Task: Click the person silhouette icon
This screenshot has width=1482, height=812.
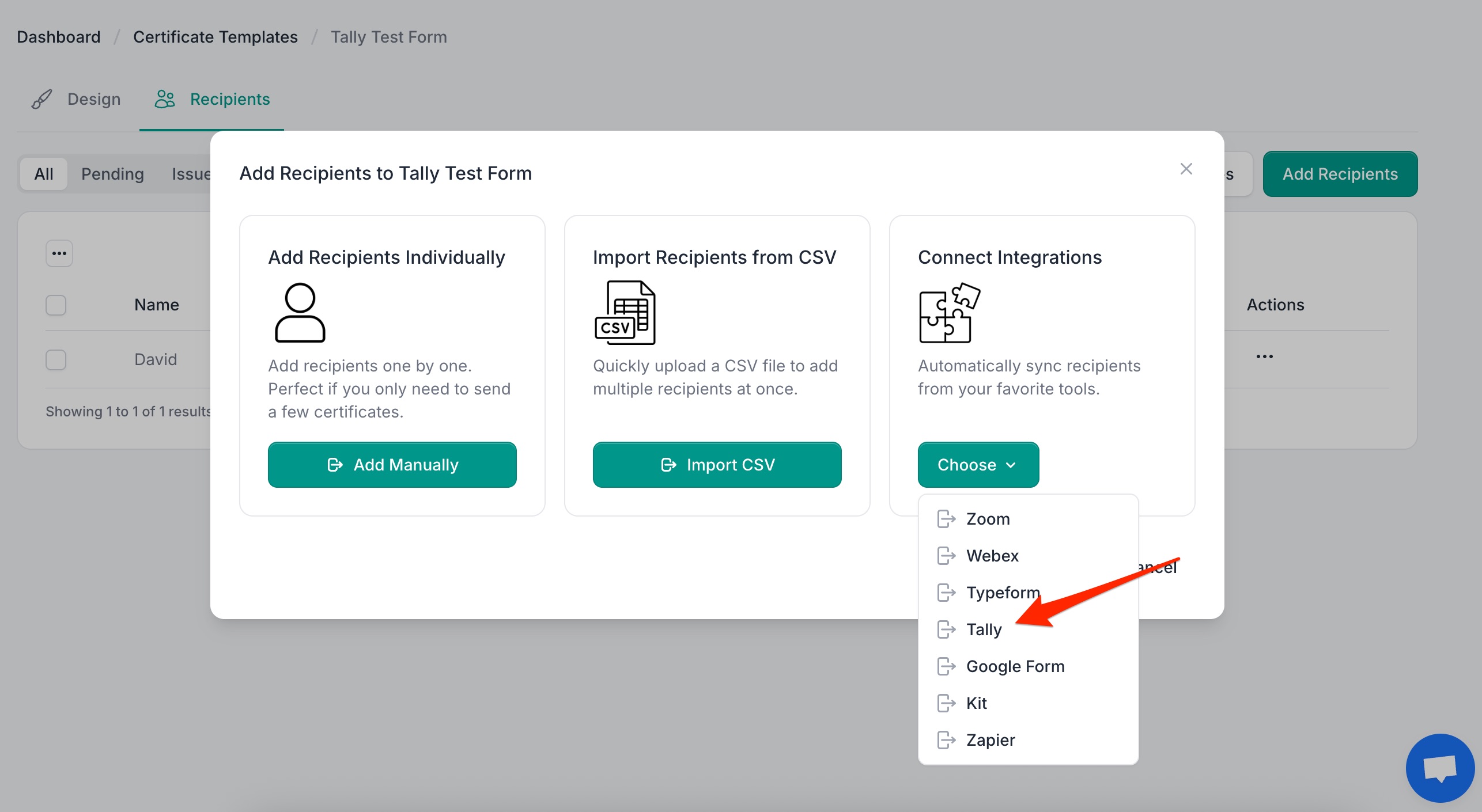Action: coord(300,313)
